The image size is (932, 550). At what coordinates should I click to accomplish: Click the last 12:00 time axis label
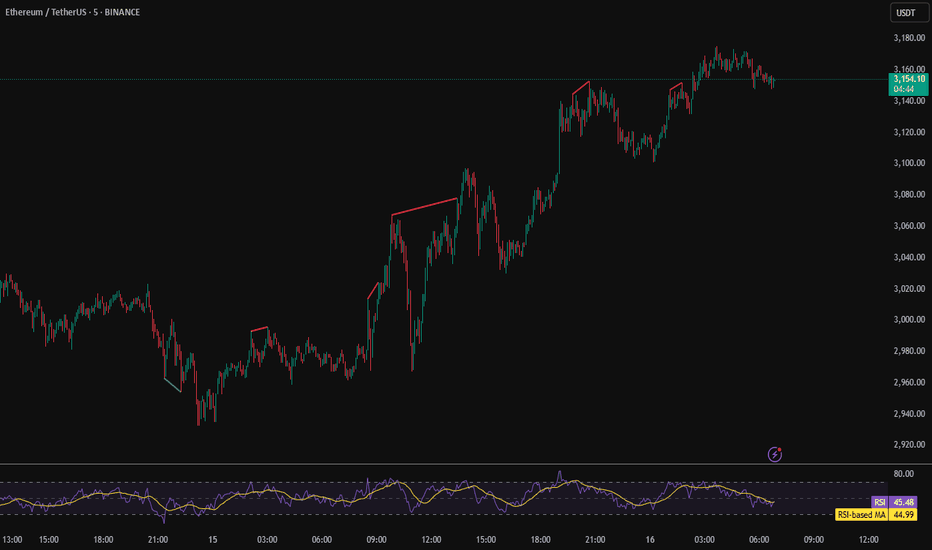click(x=868, y=540)
